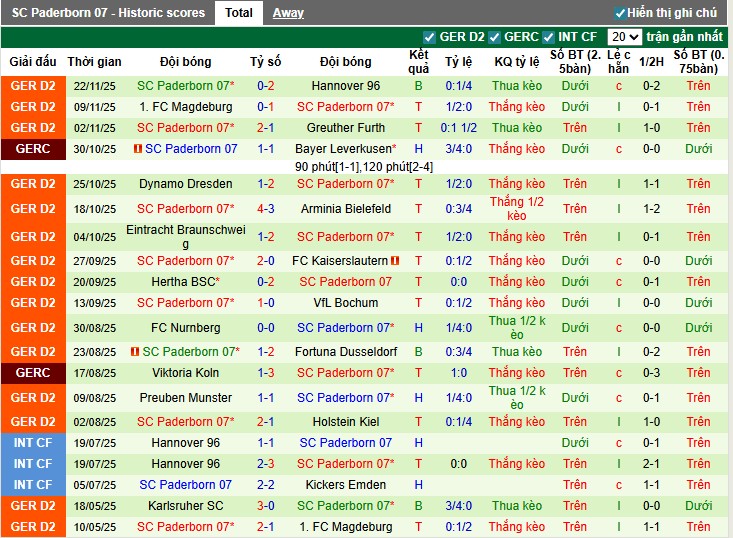Click the 0-3 halftime score on 17/08/25

[651, 373]
